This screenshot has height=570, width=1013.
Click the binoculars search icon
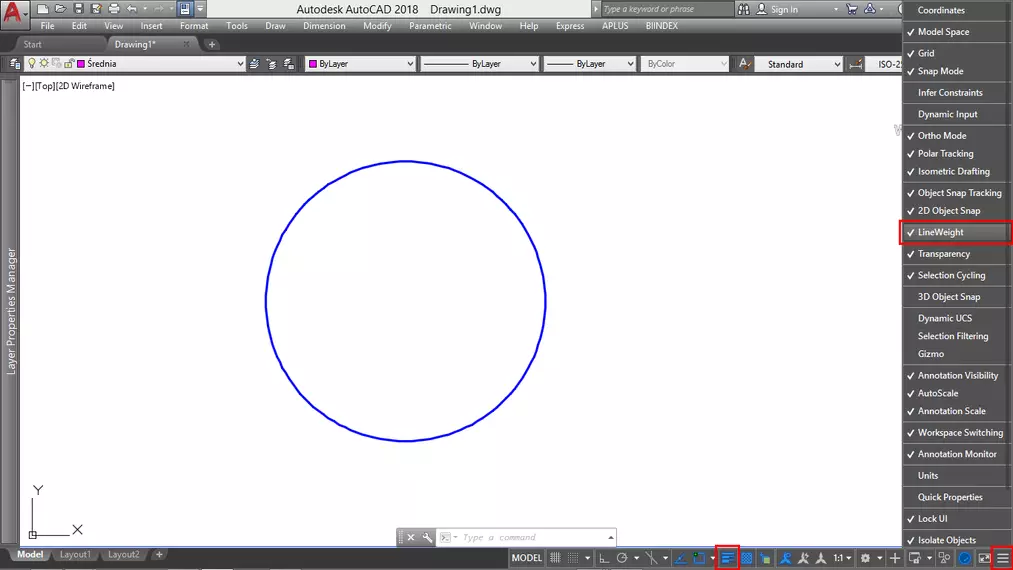[744, 9]
